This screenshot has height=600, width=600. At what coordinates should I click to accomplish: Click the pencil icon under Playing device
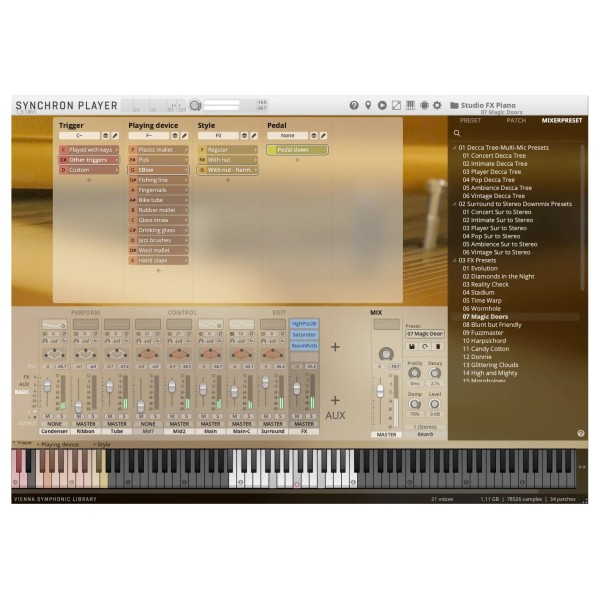[x=184, y=135]
